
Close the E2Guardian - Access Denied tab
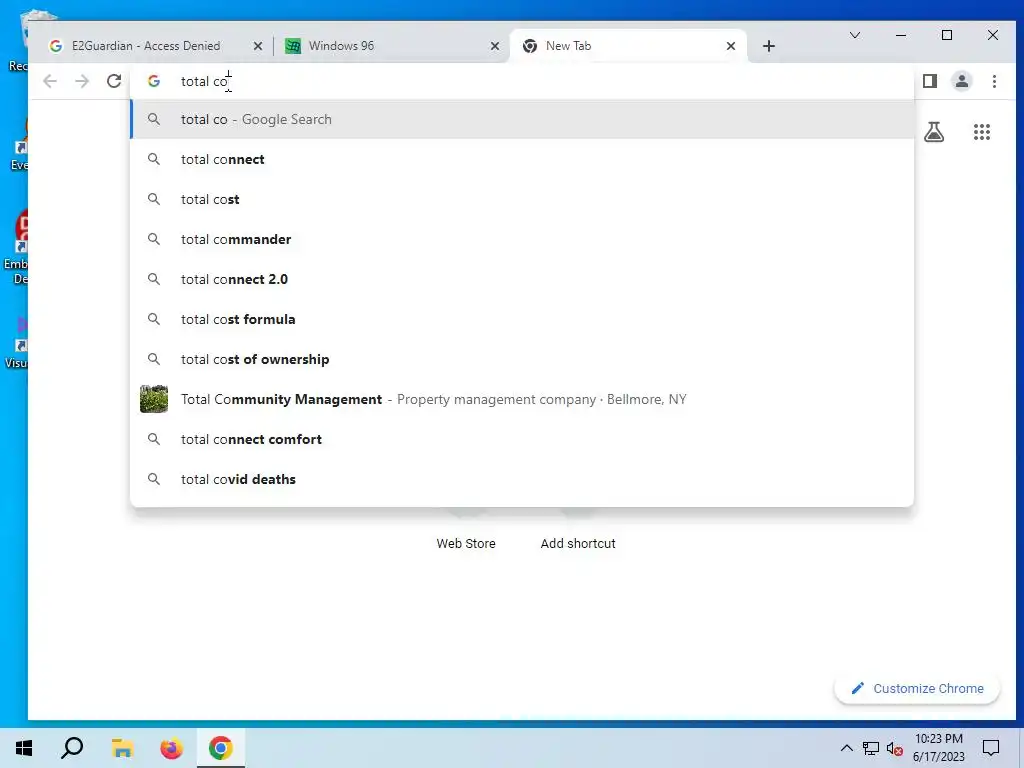tap(257, 46)
